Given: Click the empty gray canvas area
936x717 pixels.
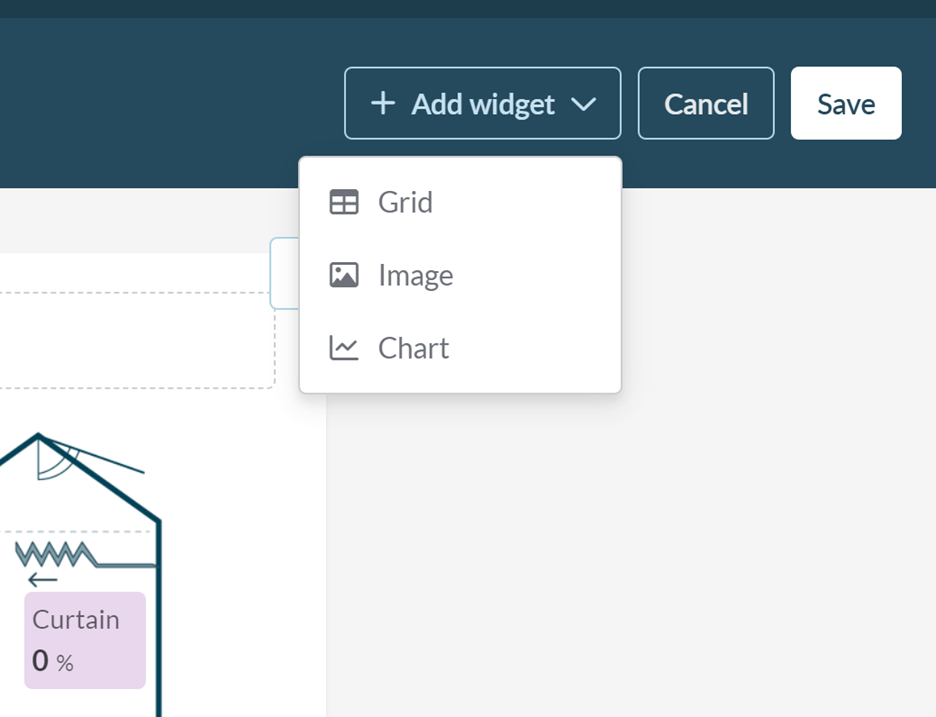Looking at the screenshot, I should pos(630,550).
